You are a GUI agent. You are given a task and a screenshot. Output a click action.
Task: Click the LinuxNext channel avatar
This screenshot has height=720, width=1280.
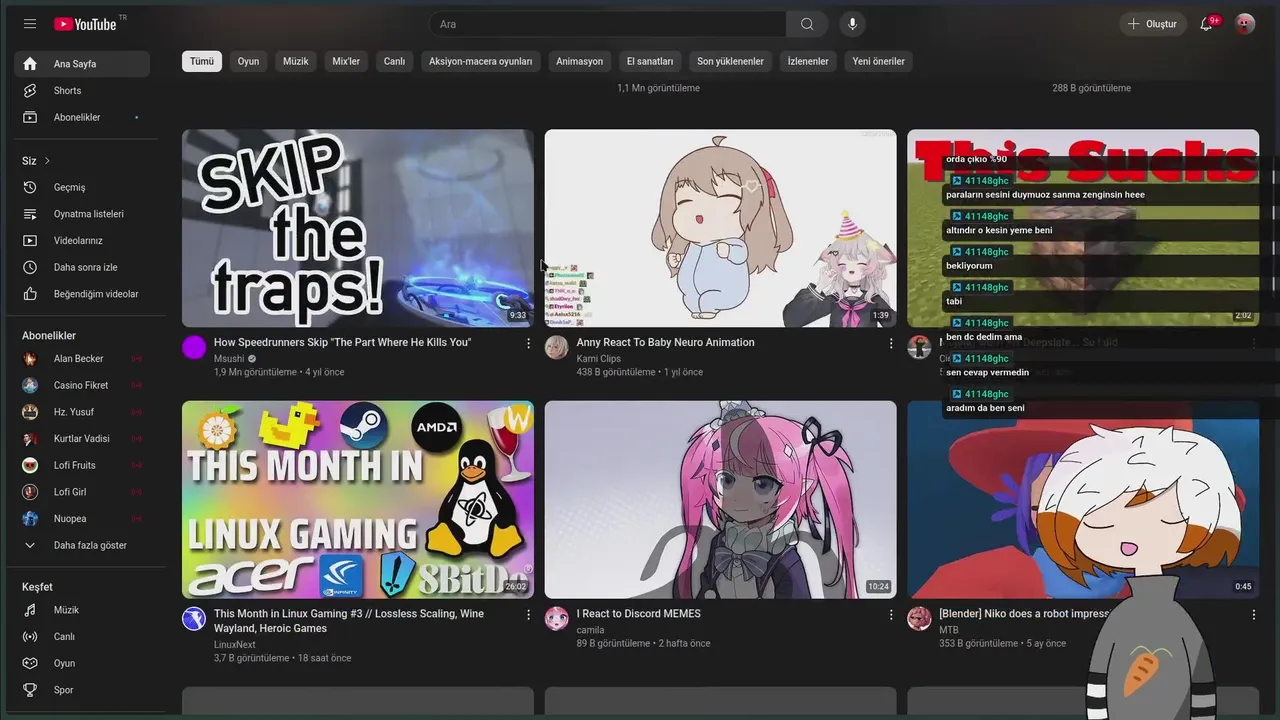(194, 619)
